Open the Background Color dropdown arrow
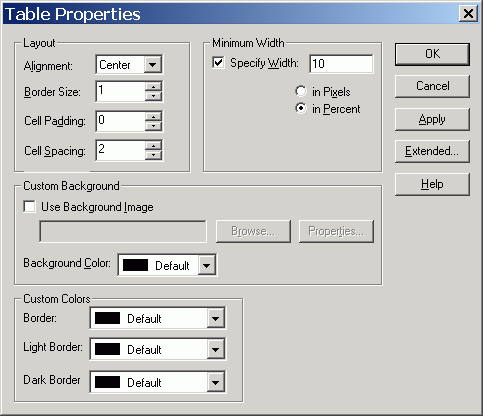This screenshot has width=483, height=416. pyautogui.click(x=207, y=266)
